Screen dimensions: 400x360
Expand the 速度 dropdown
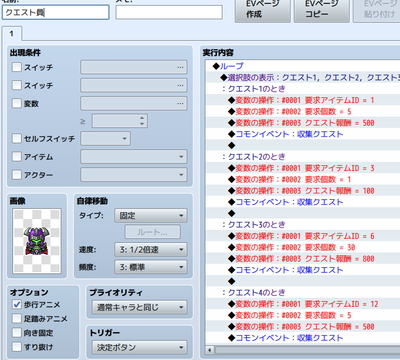[x=151, y=249]
